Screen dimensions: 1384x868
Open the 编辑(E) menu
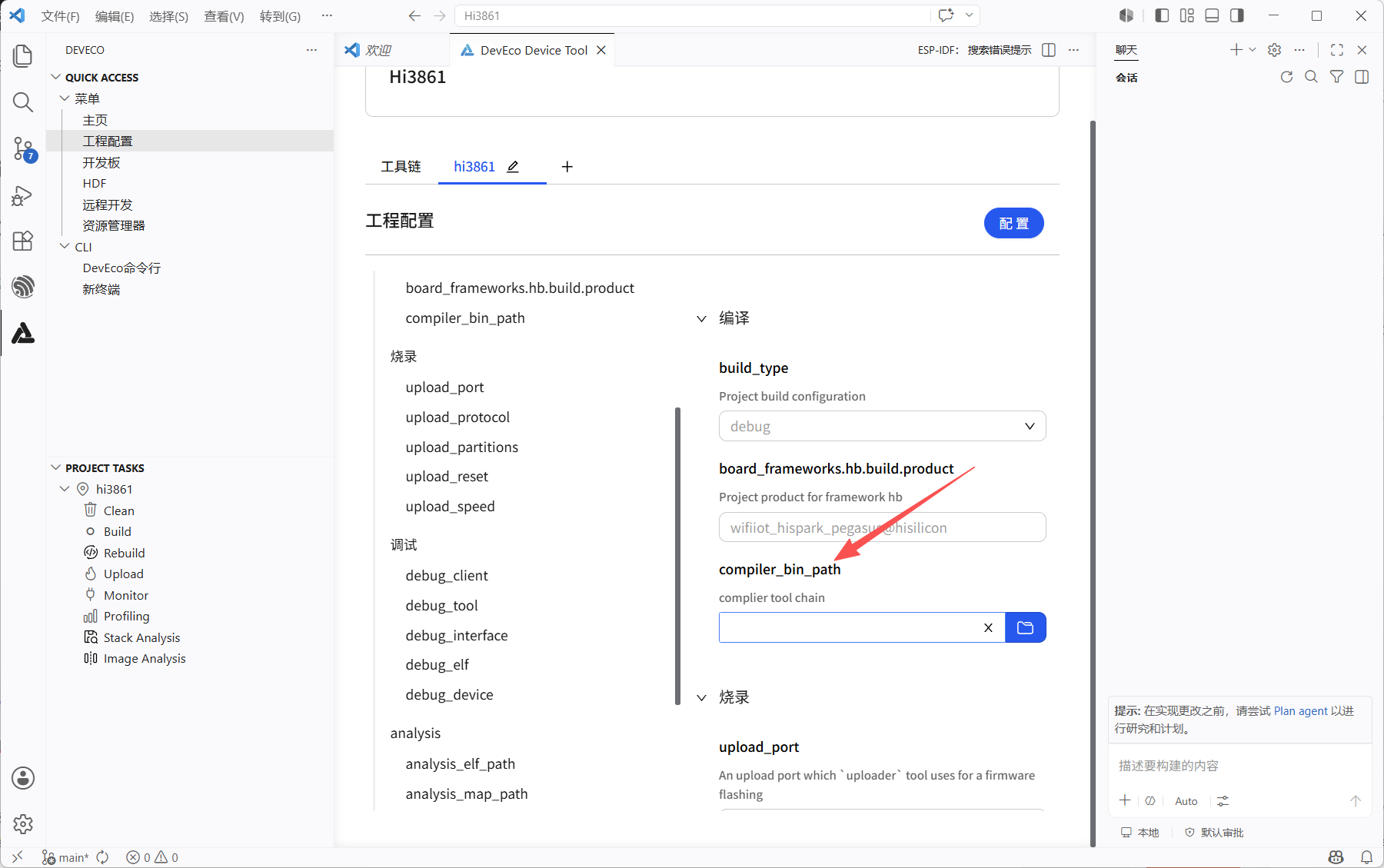[x=115, y=16]
